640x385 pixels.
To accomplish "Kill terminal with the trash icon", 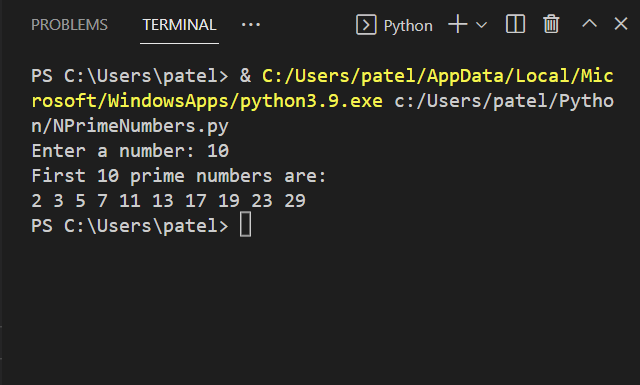I will [x=551, y=24].
